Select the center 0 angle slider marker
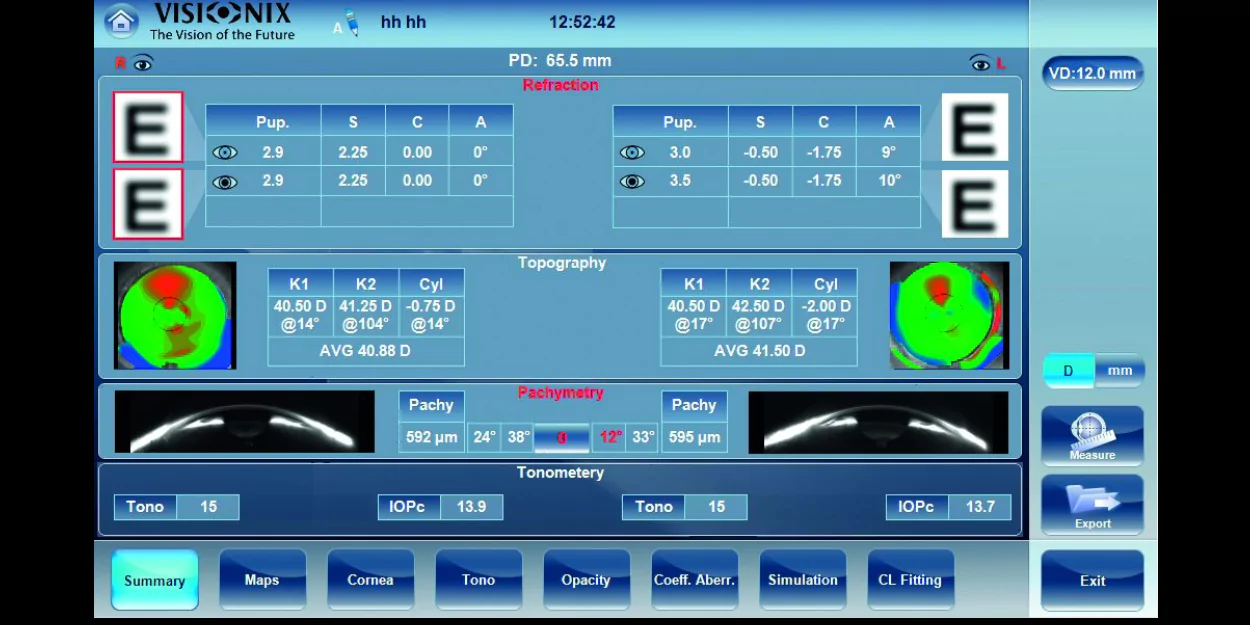Screen dimensions: 1250x625 [561, 438]
